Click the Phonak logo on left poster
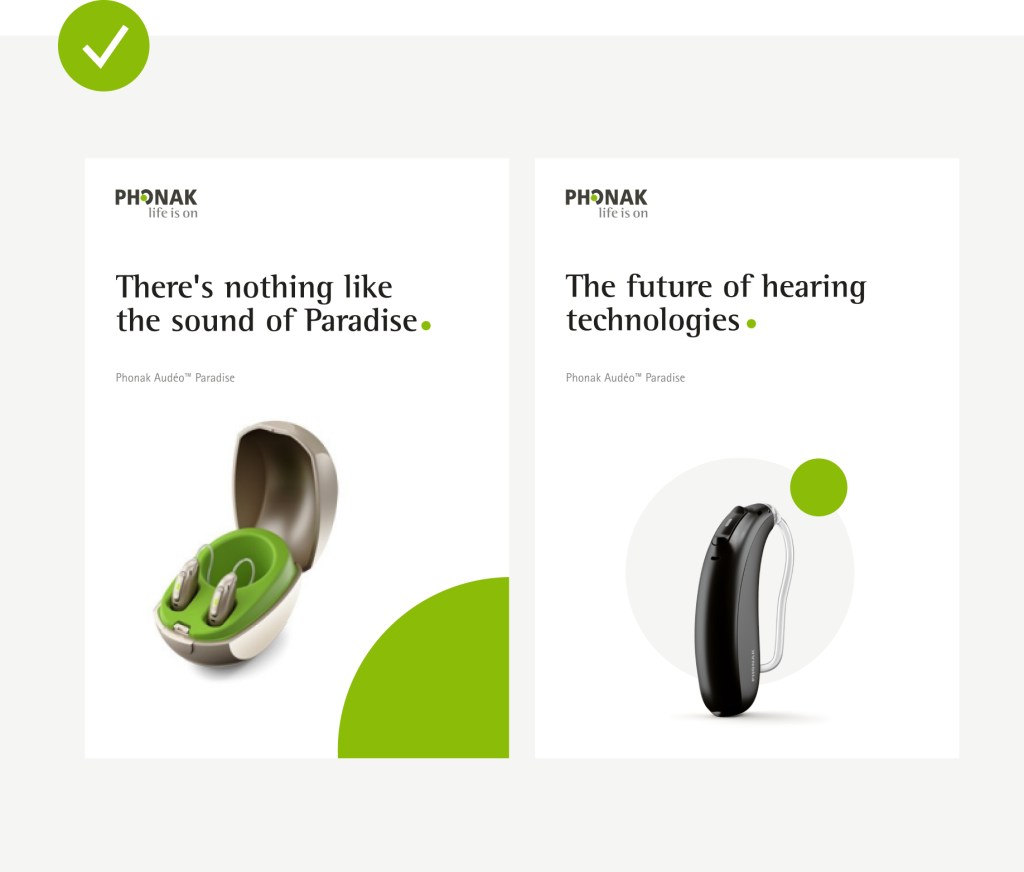This screenshot has height=872, width=1024. pos(156,204)
